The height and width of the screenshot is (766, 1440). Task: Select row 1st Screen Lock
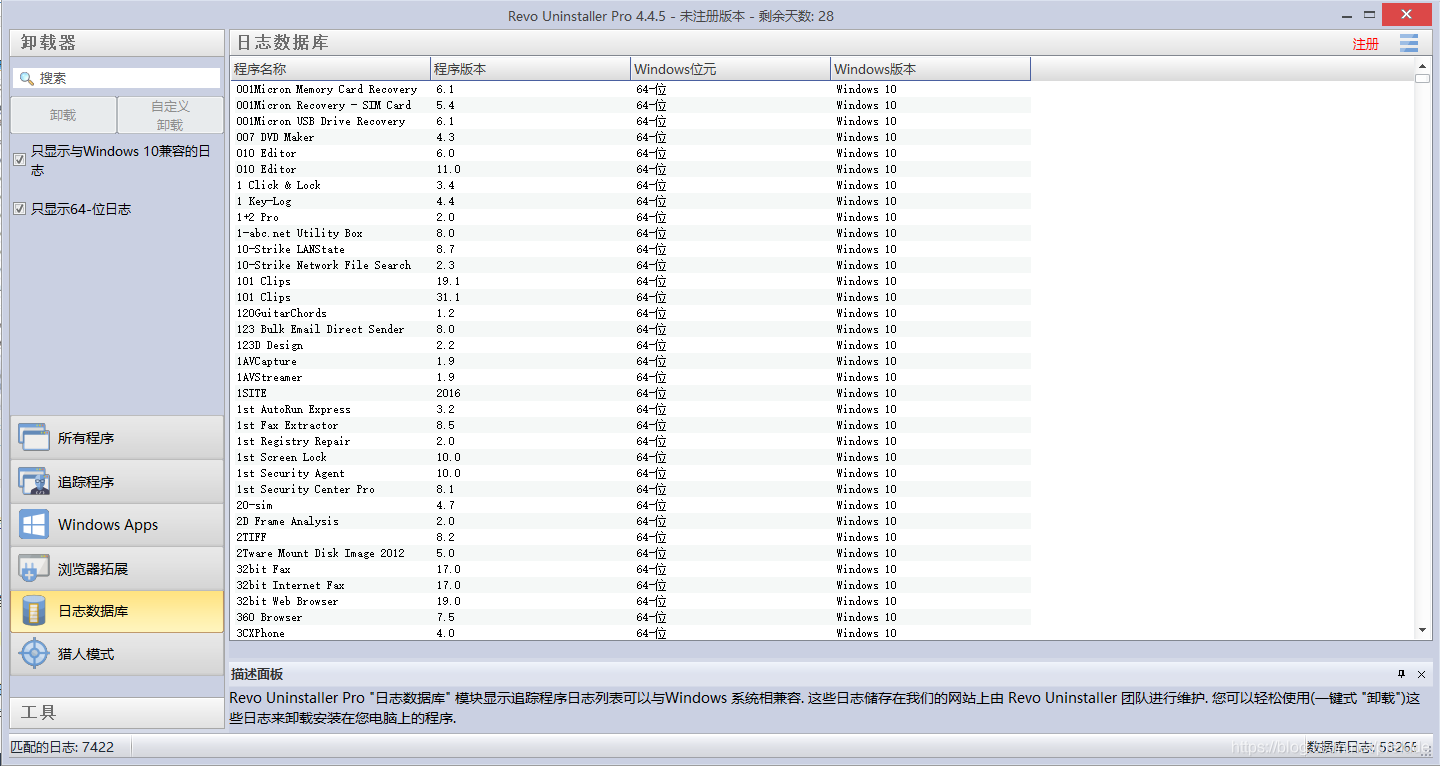click(x=630, y=457)
